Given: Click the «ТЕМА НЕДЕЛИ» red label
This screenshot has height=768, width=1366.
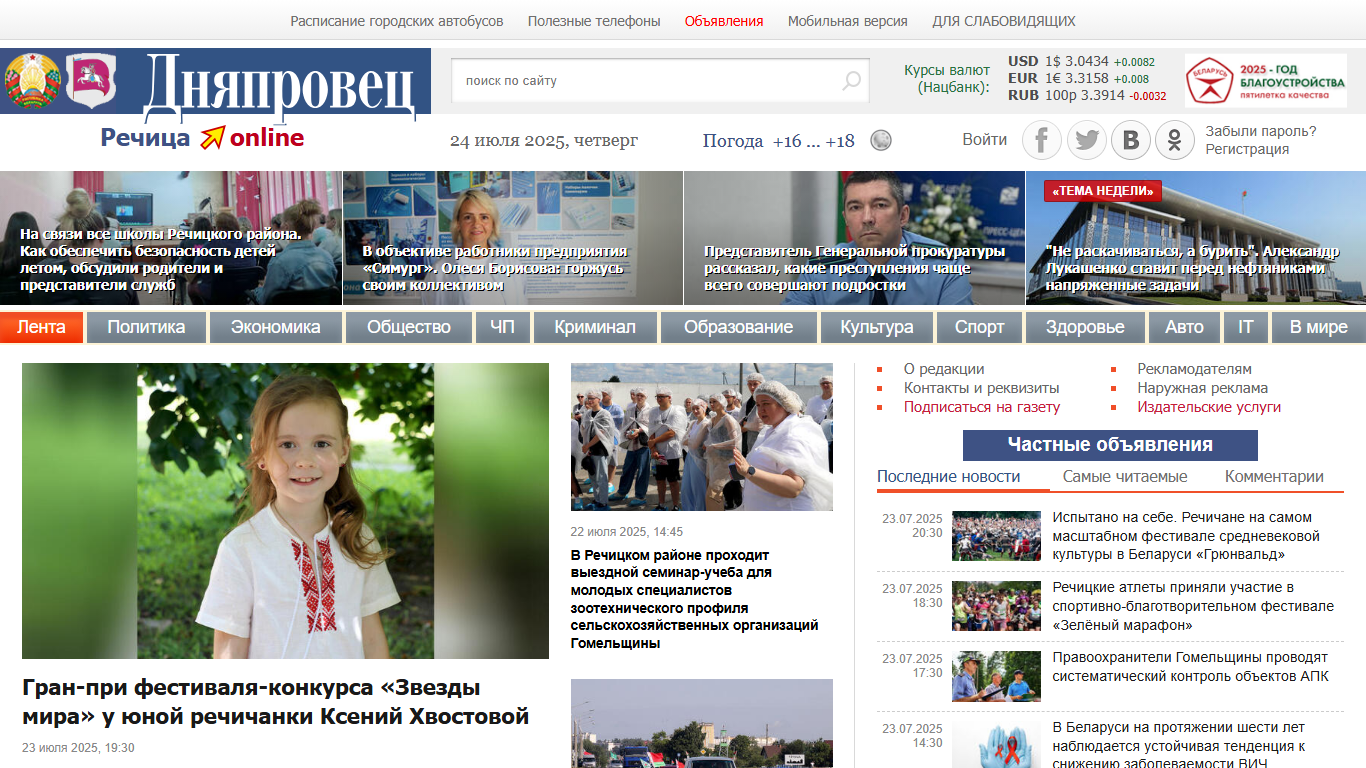Looking at the screenshot, I should pyautogui.click(x=1102, y=191).
